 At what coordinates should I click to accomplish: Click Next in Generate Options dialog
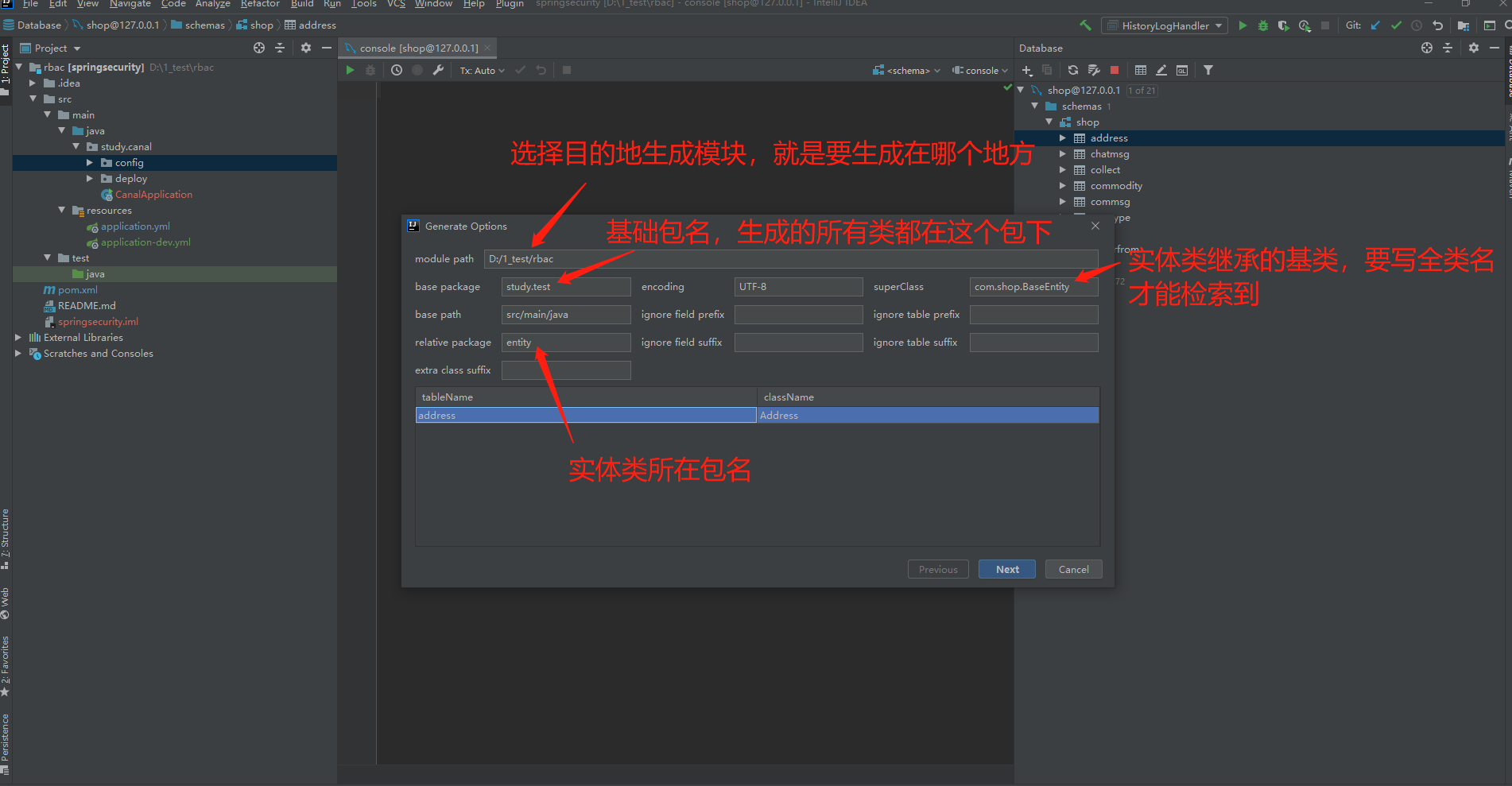(x=1007, y=569)
